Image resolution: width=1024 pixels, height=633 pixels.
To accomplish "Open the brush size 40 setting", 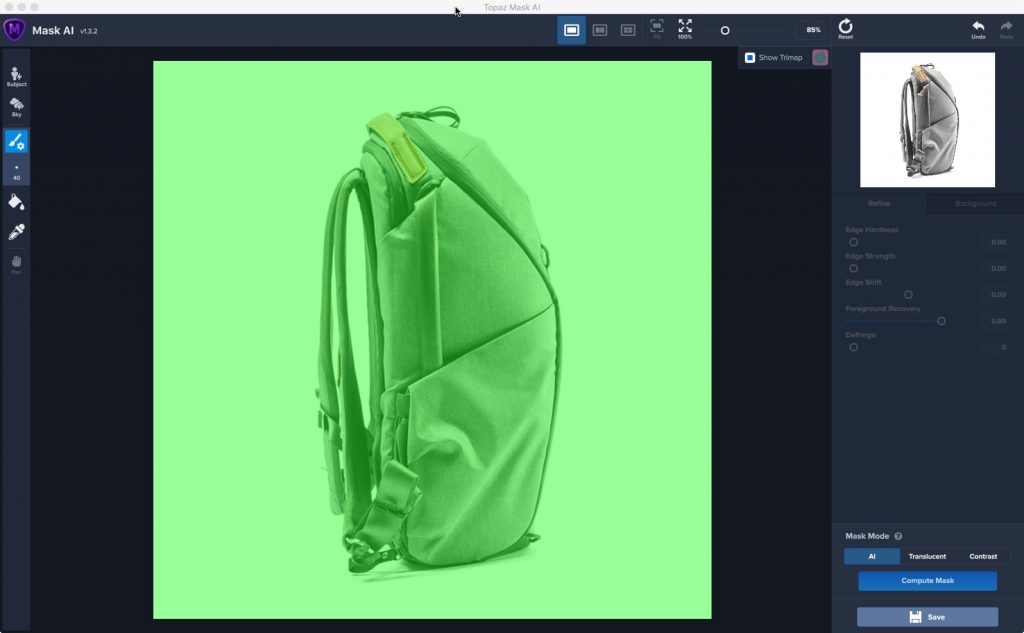I will 16,172.
